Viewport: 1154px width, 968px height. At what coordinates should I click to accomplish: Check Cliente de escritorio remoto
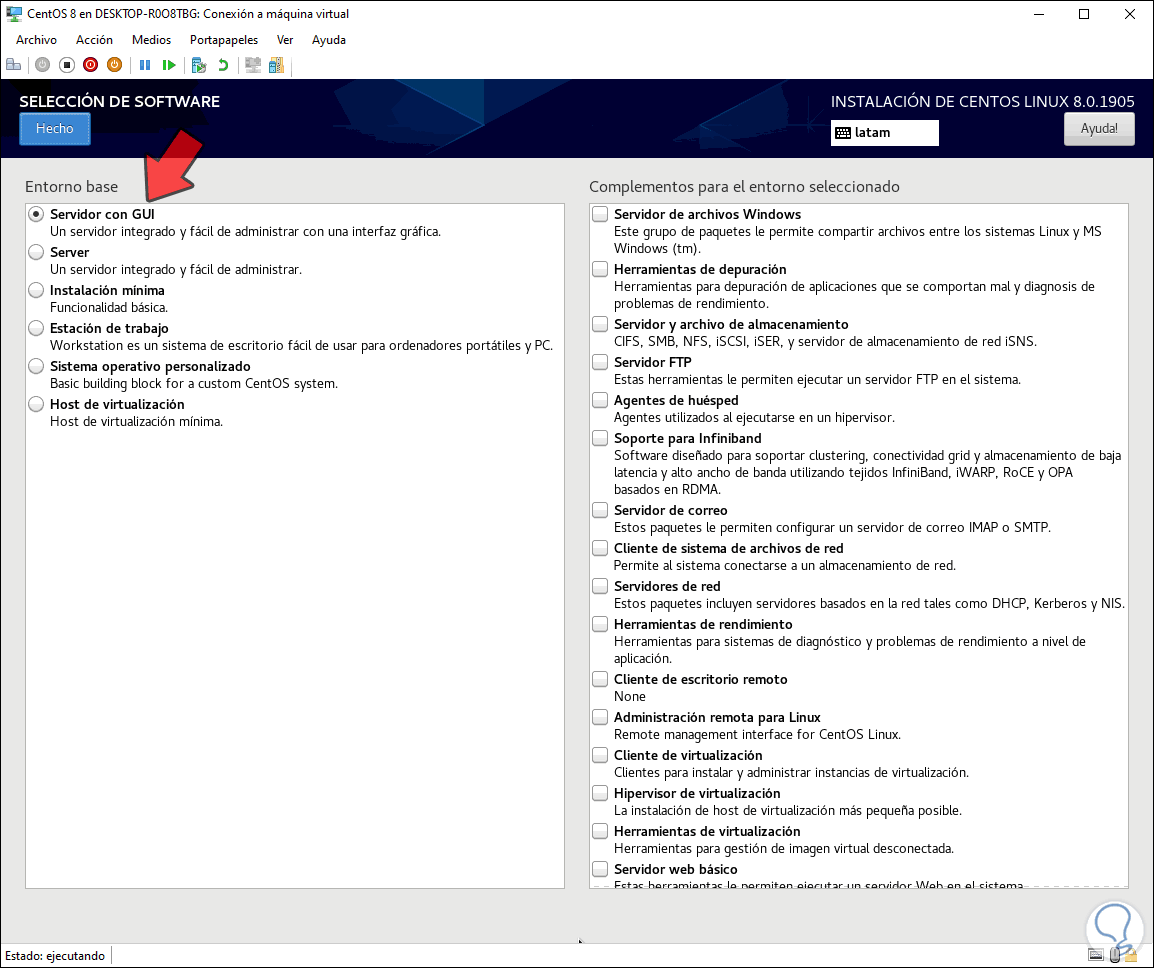click(601, 679)
